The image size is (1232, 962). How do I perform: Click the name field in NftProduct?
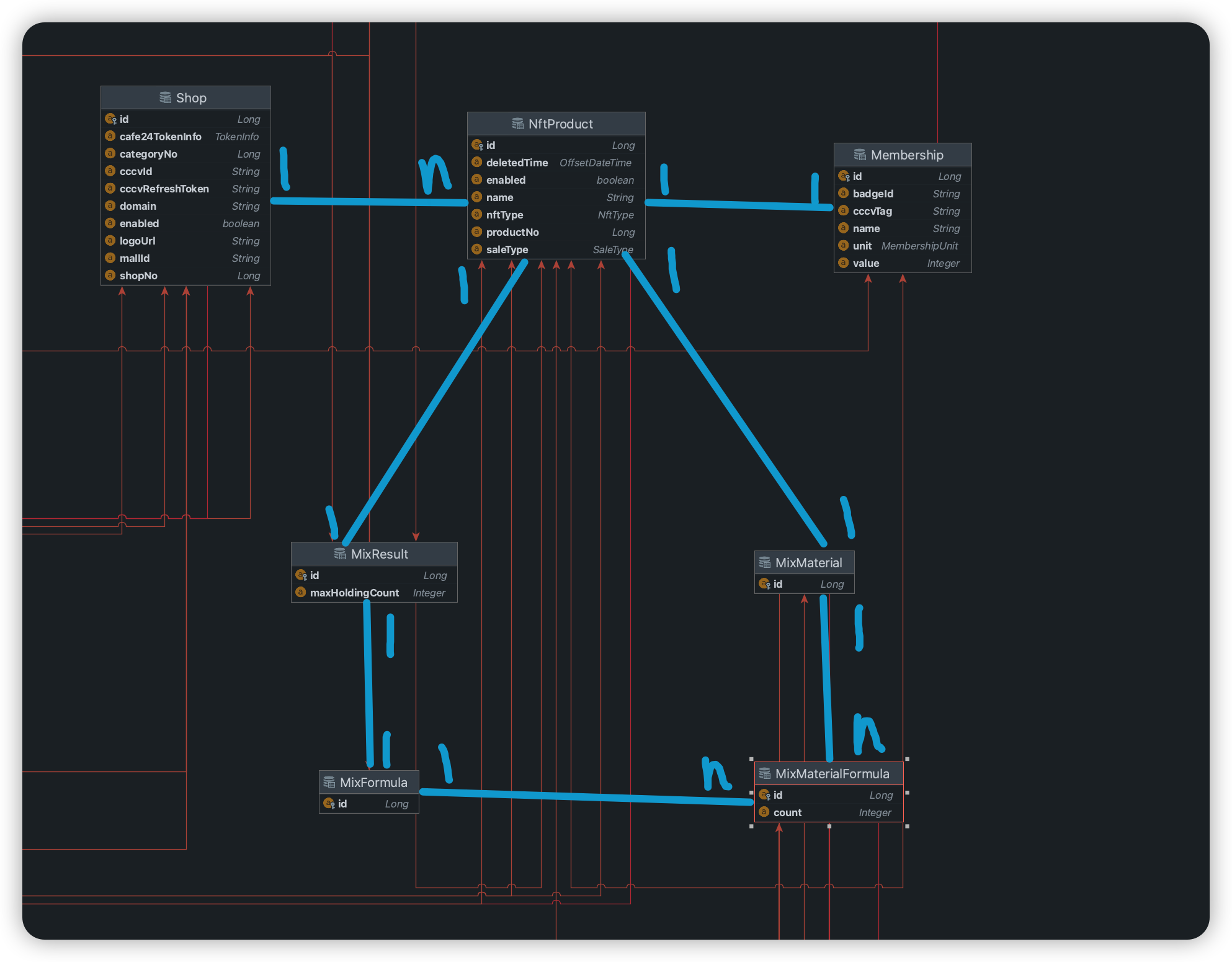click(x=556, y=197)
